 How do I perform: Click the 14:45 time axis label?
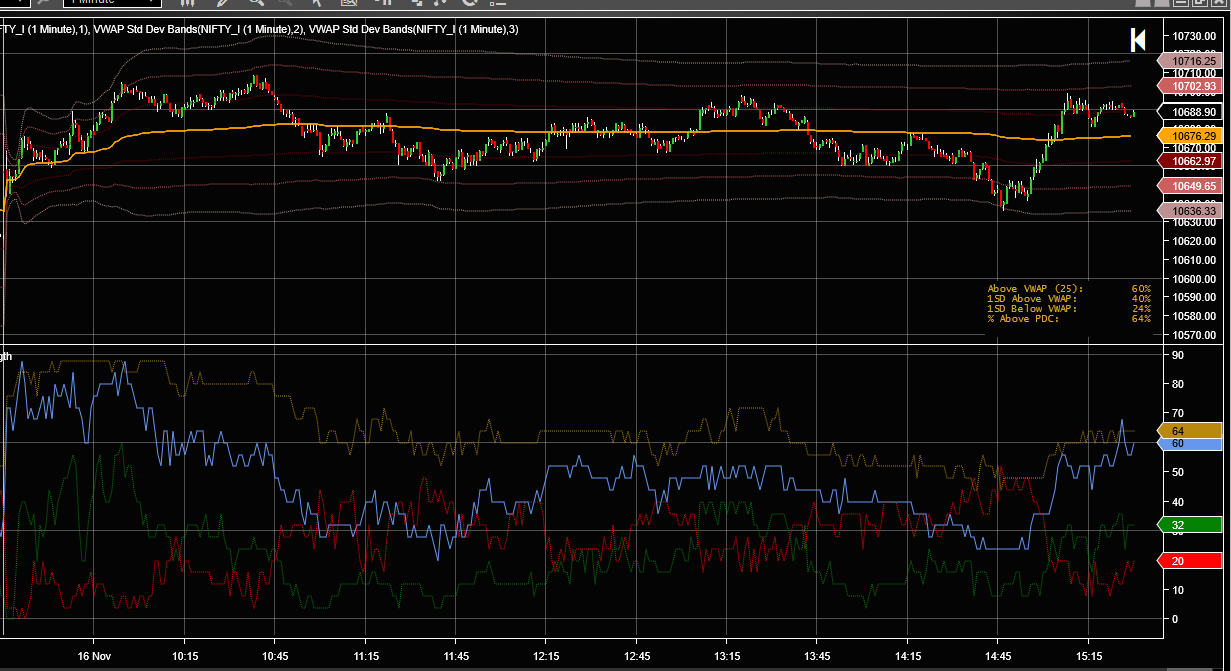(x=998, y=656)
